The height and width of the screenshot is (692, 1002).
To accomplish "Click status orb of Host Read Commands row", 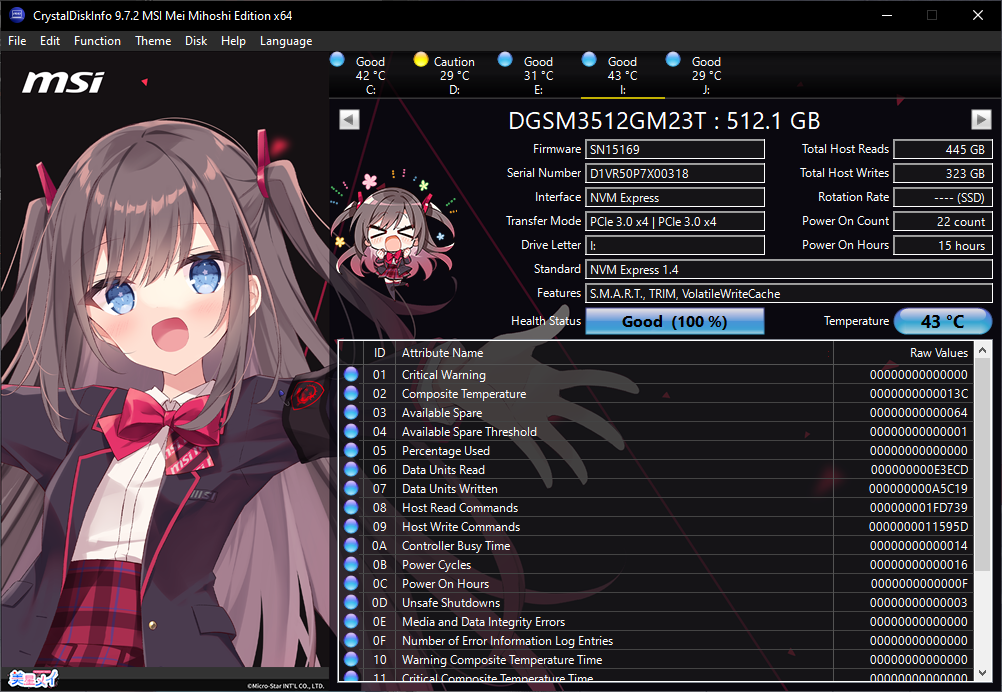I will click(x=351, y=508).
